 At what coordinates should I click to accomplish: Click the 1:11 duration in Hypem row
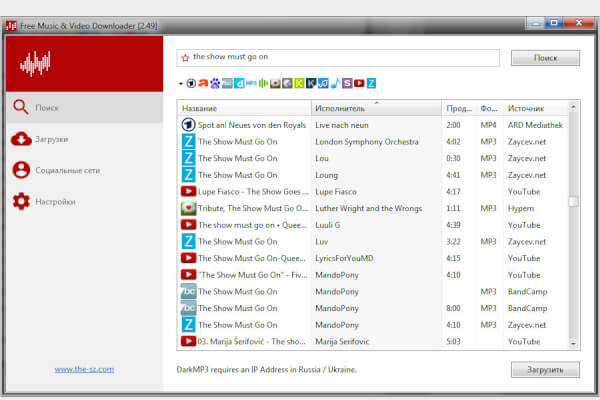(x=453, y=208)
